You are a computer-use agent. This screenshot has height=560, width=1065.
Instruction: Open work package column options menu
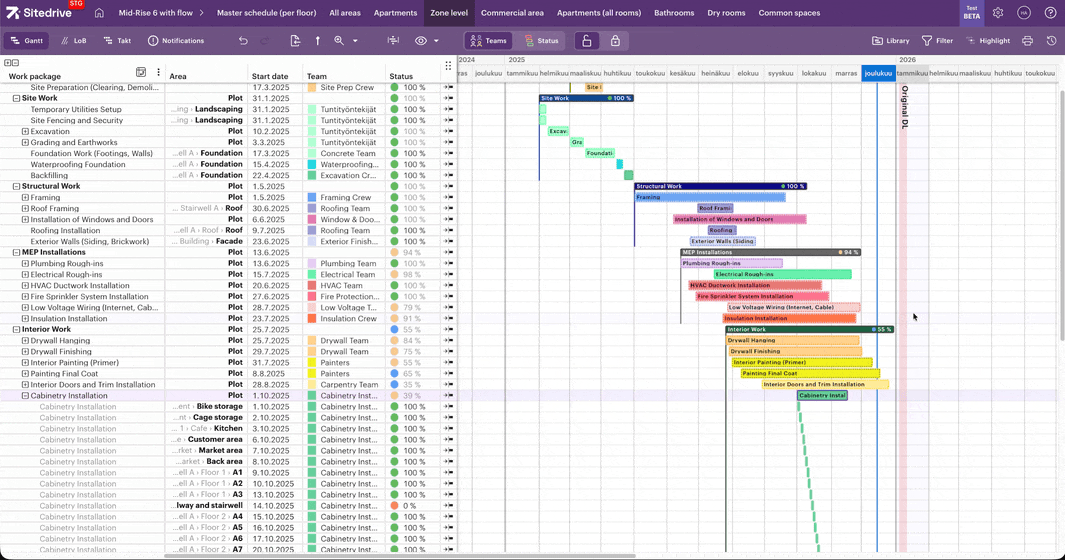pyautogui.click(x=158, y=73)
